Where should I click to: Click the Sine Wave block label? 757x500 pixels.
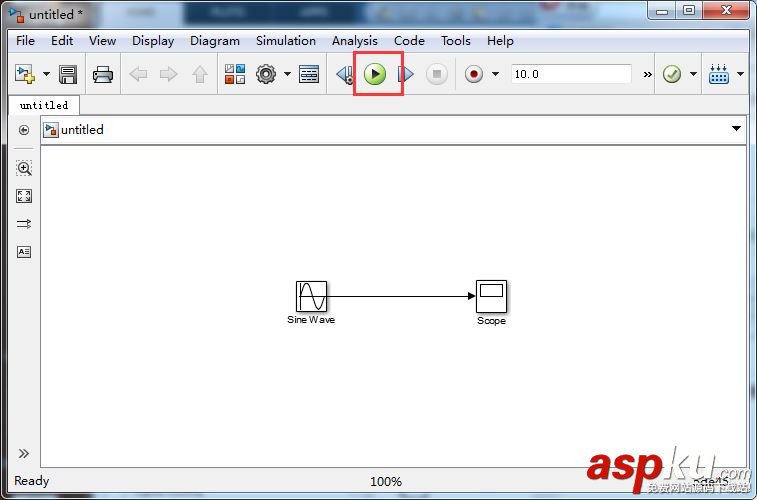tap(311, 319)
